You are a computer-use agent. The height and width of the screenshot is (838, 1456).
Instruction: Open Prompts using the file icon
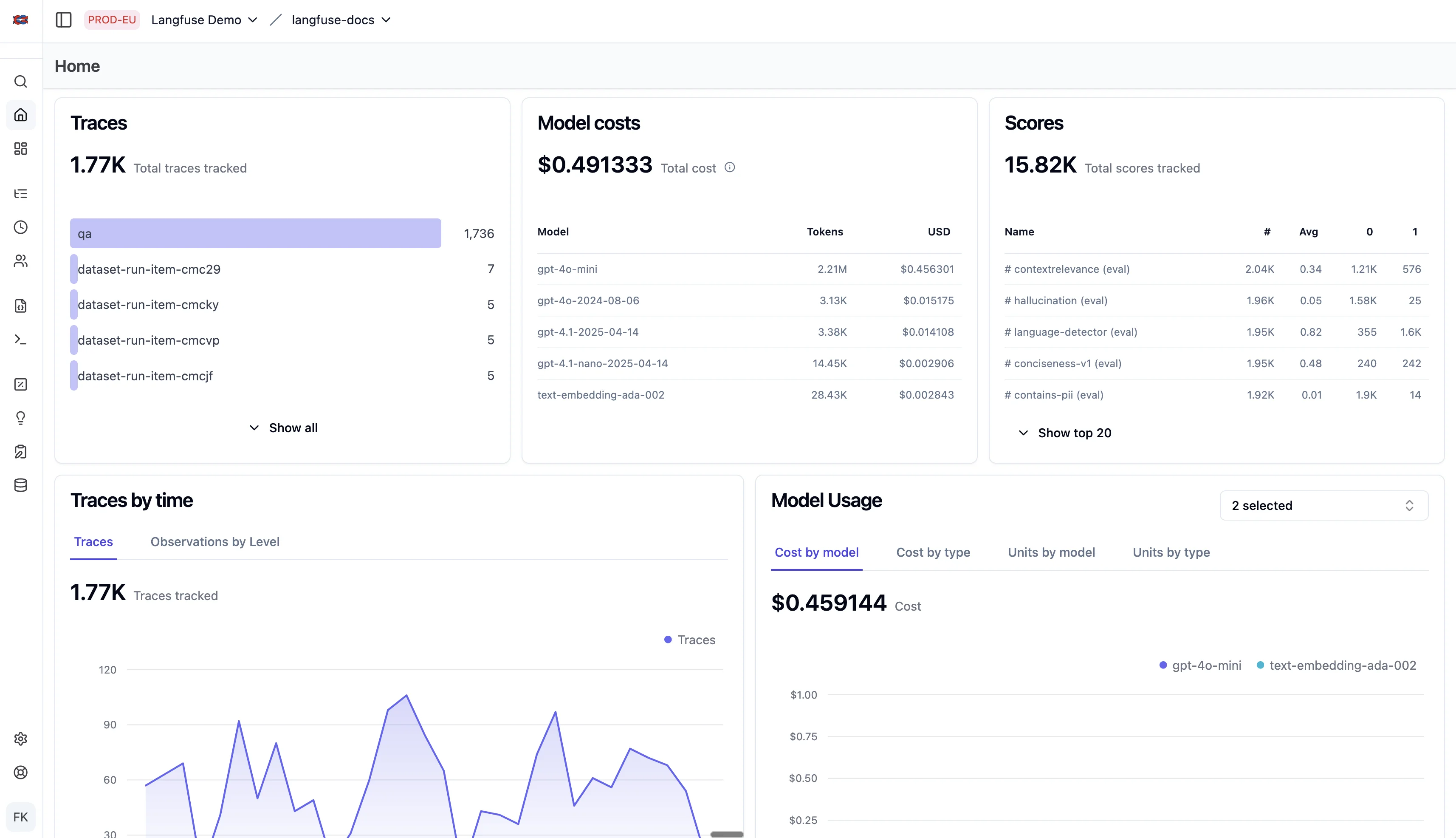click(21, 306)
